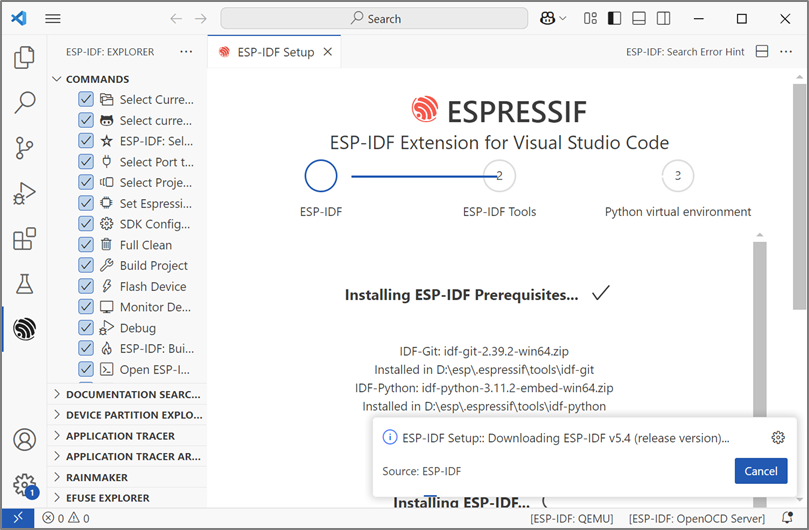Go back with the left arrow
The height and width of the screenshot is (530, 809).
tap(176, 19)
